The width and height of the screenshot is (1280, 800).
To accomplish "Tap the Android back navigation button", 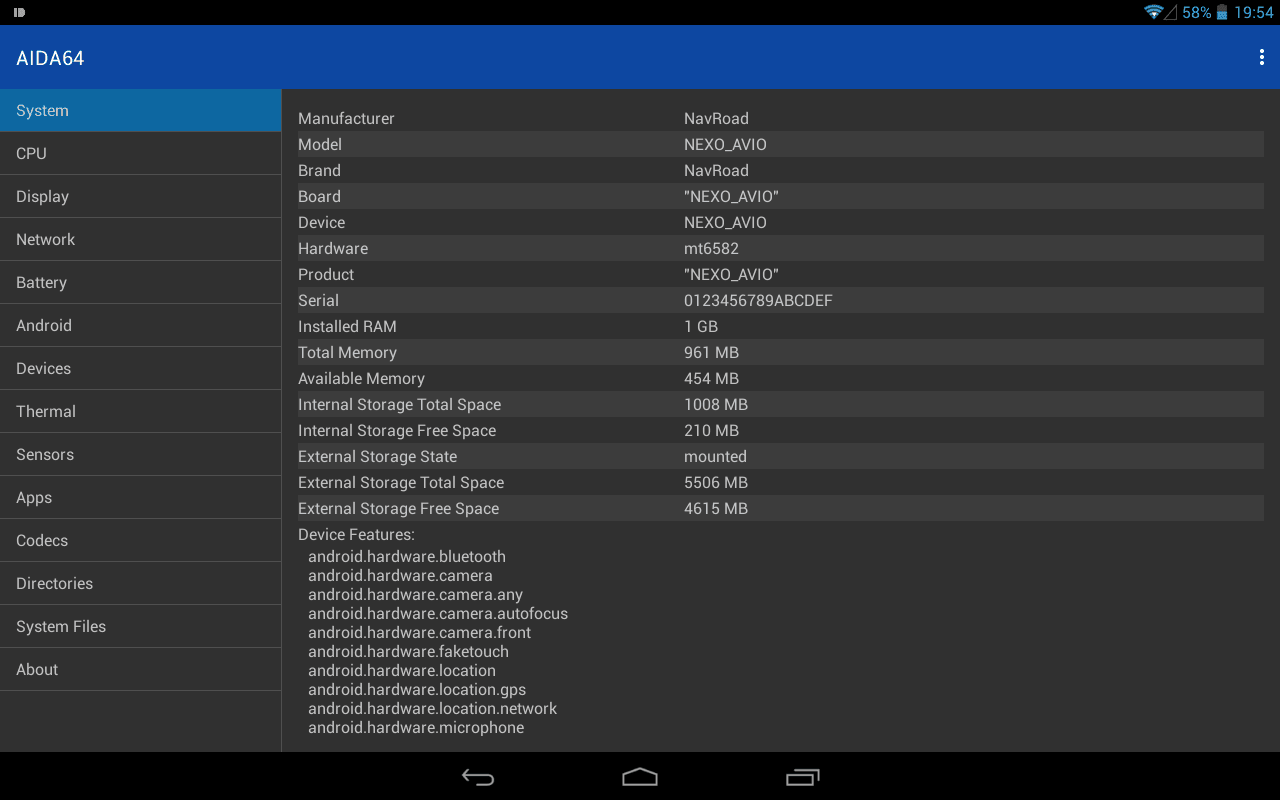I will tap(478, 777).
